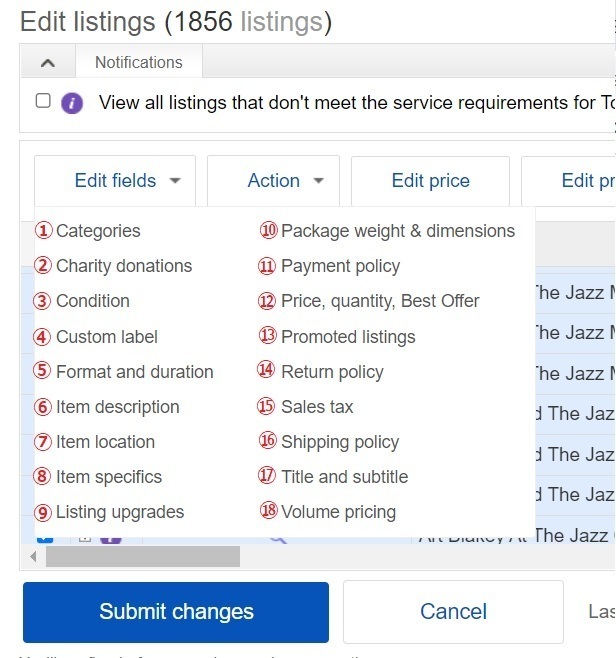Viewport: 616px width, 658px height.
Task: Open the Edit fields dropdown
Action: click(x=127, y=181)
